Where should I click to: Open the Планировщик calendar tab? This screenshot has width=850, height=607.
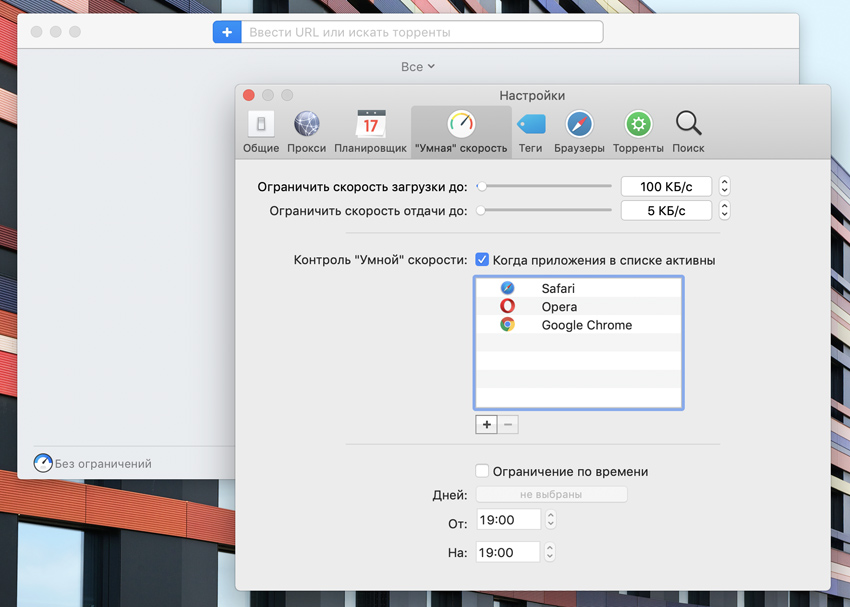click(x=370, y=133)
